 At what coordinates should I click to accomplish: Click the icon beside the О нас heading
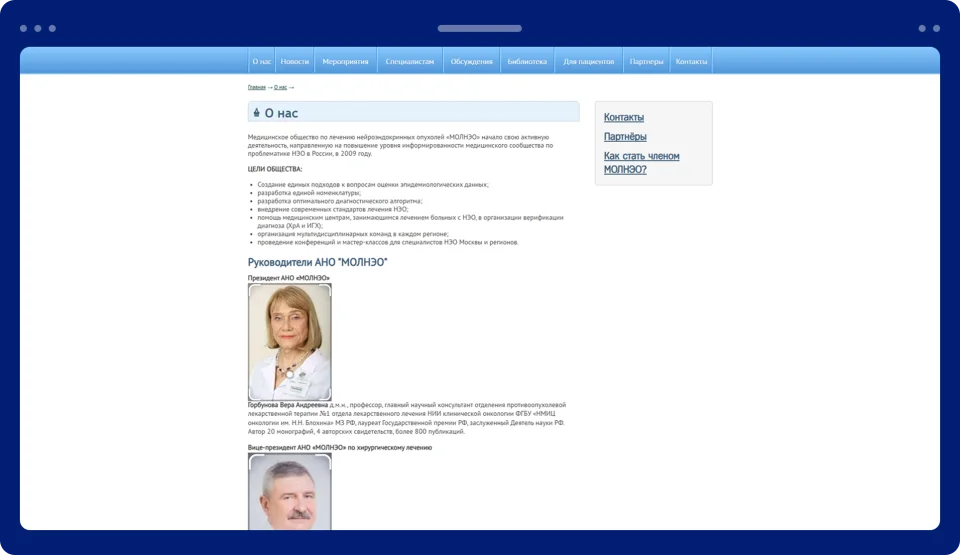click(x=257, y=113)
